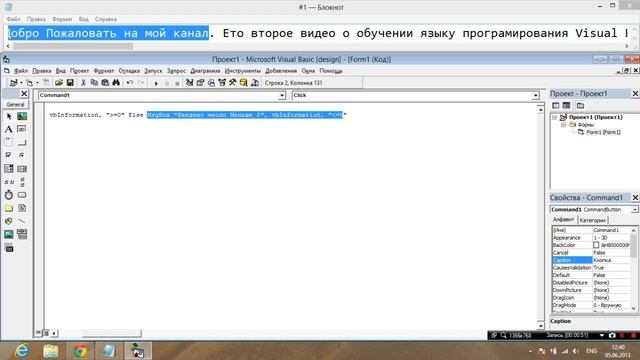Click the Open Project toolbar icon
Screen dimensions: 640x360
click(59, 83)
